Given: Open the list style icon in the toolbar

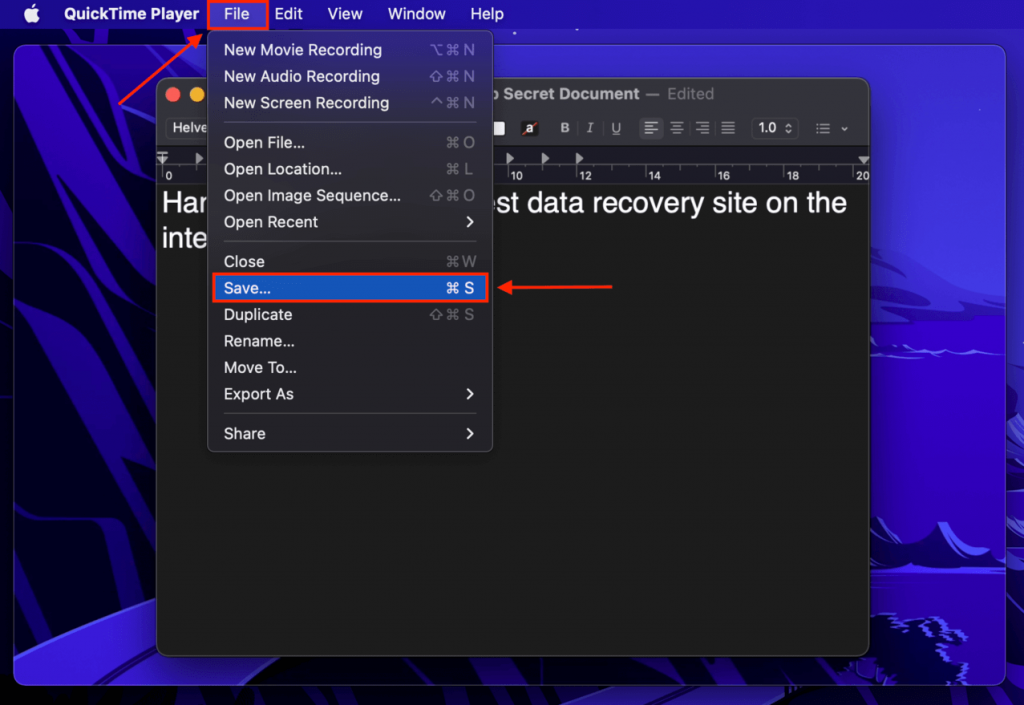Looking at the screenshot, I should pyautogui.click(x=823, y=128).
